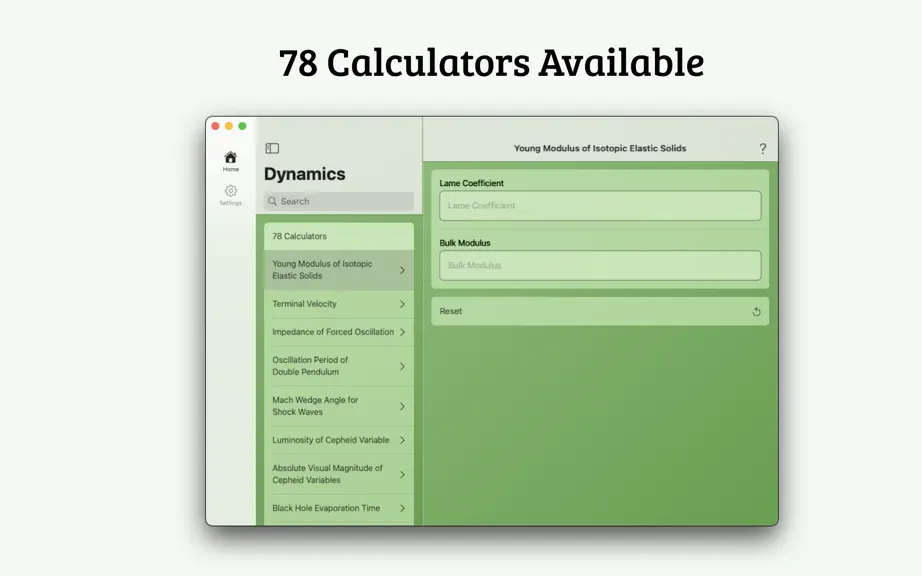
Task: Select Oscillation Period of Double Pendulum
Action: pos(339,366)
